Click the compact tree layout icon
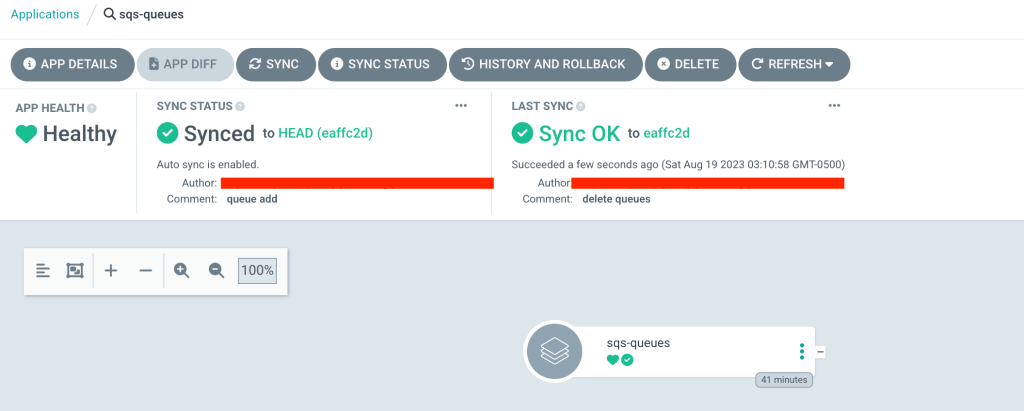1024x411 pixels. point(43,270)
